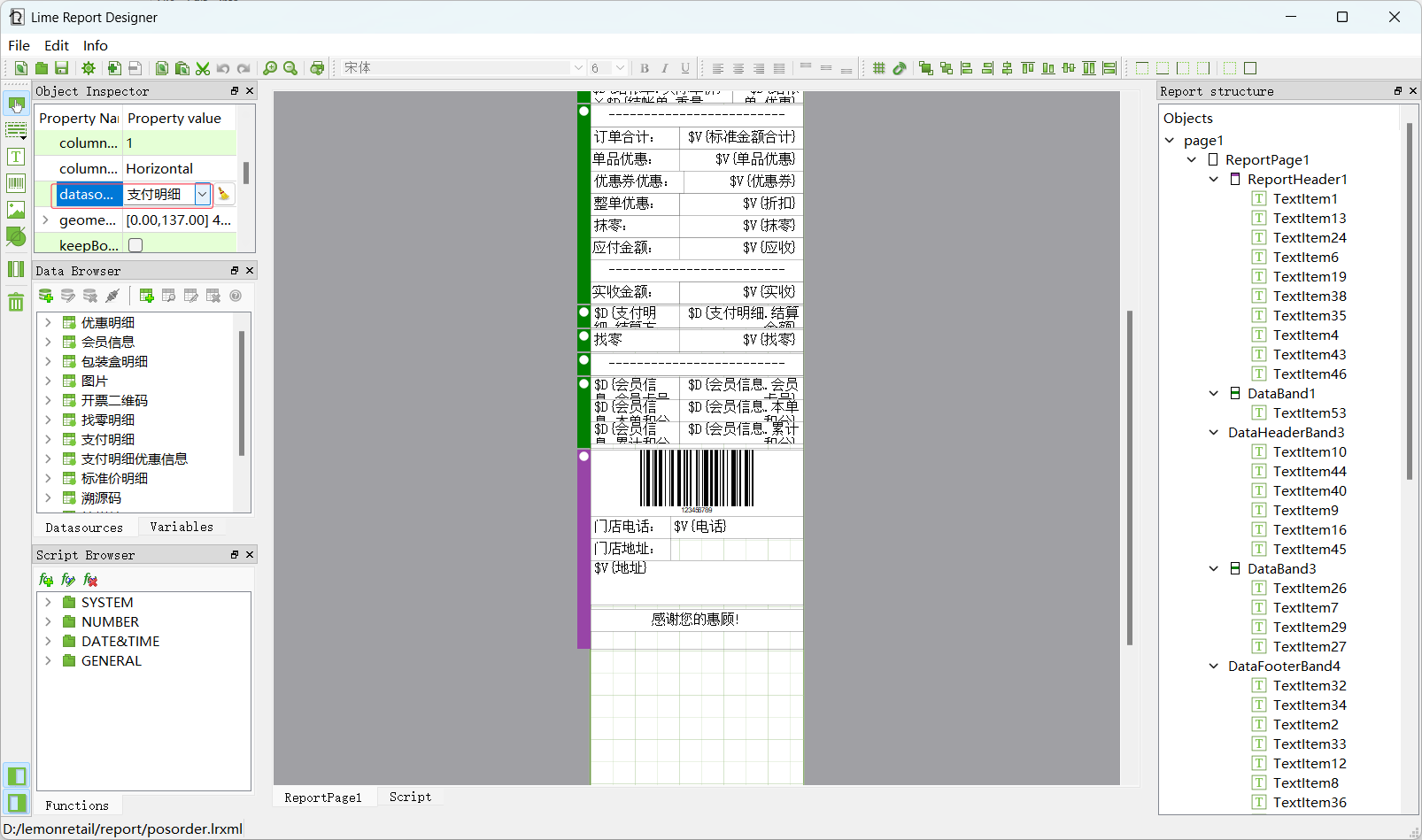Add database connection in Data Browser

point(46,296)
